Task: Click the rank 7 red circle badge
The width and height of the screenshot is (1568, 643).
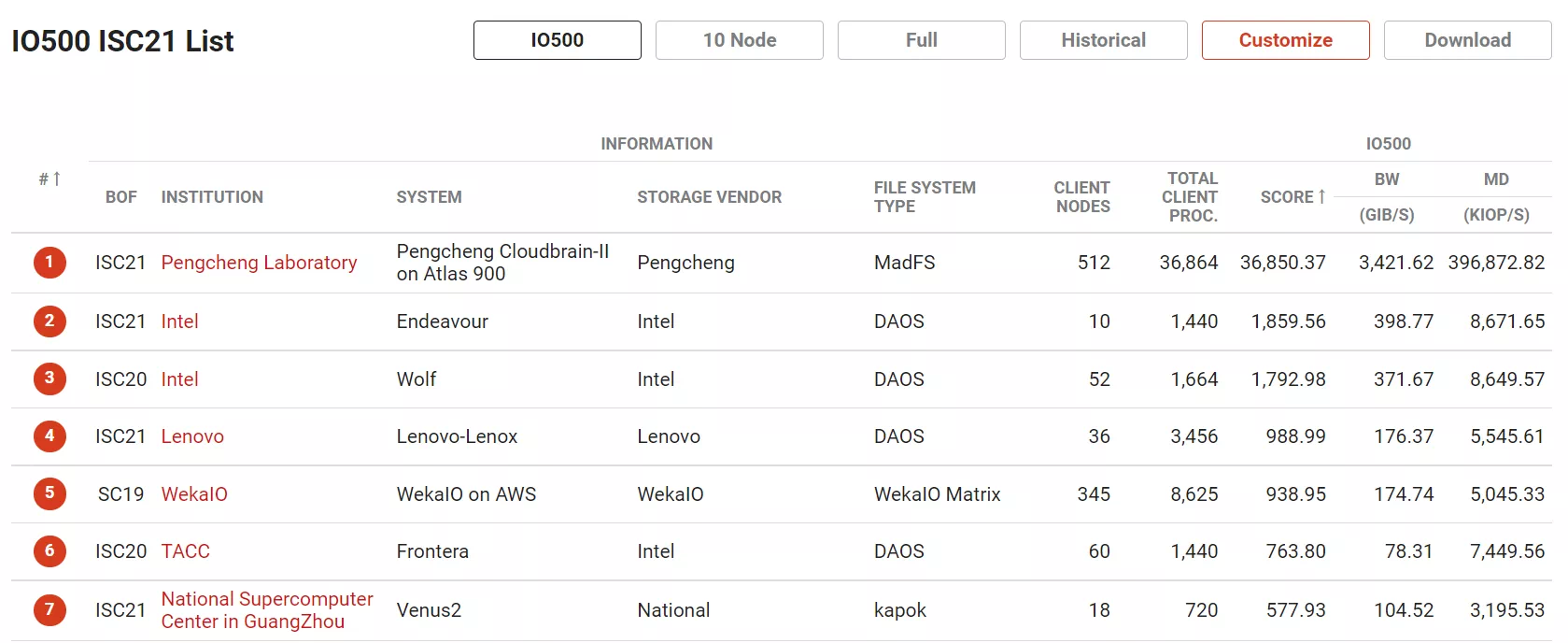Action: (49, 610)
